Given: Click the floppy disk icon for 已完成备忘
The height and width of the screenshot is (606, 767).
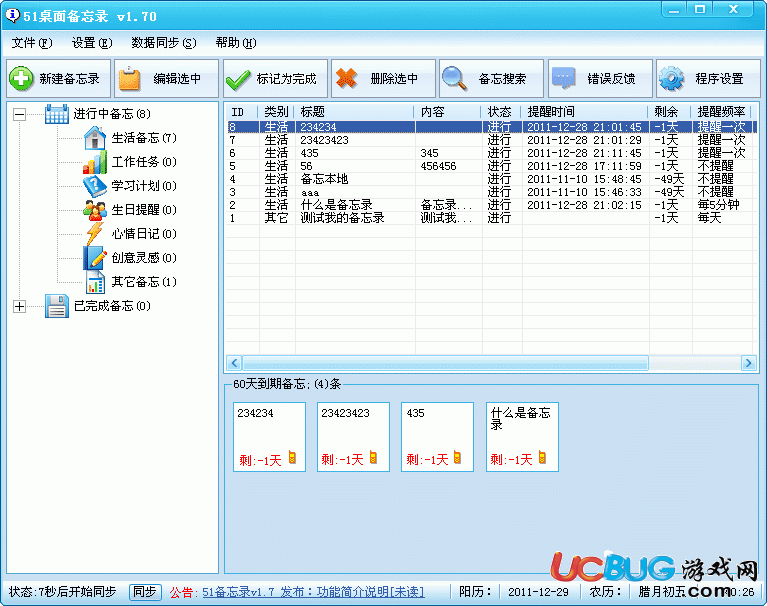Looking at the screenshot, I should point(57,306).
